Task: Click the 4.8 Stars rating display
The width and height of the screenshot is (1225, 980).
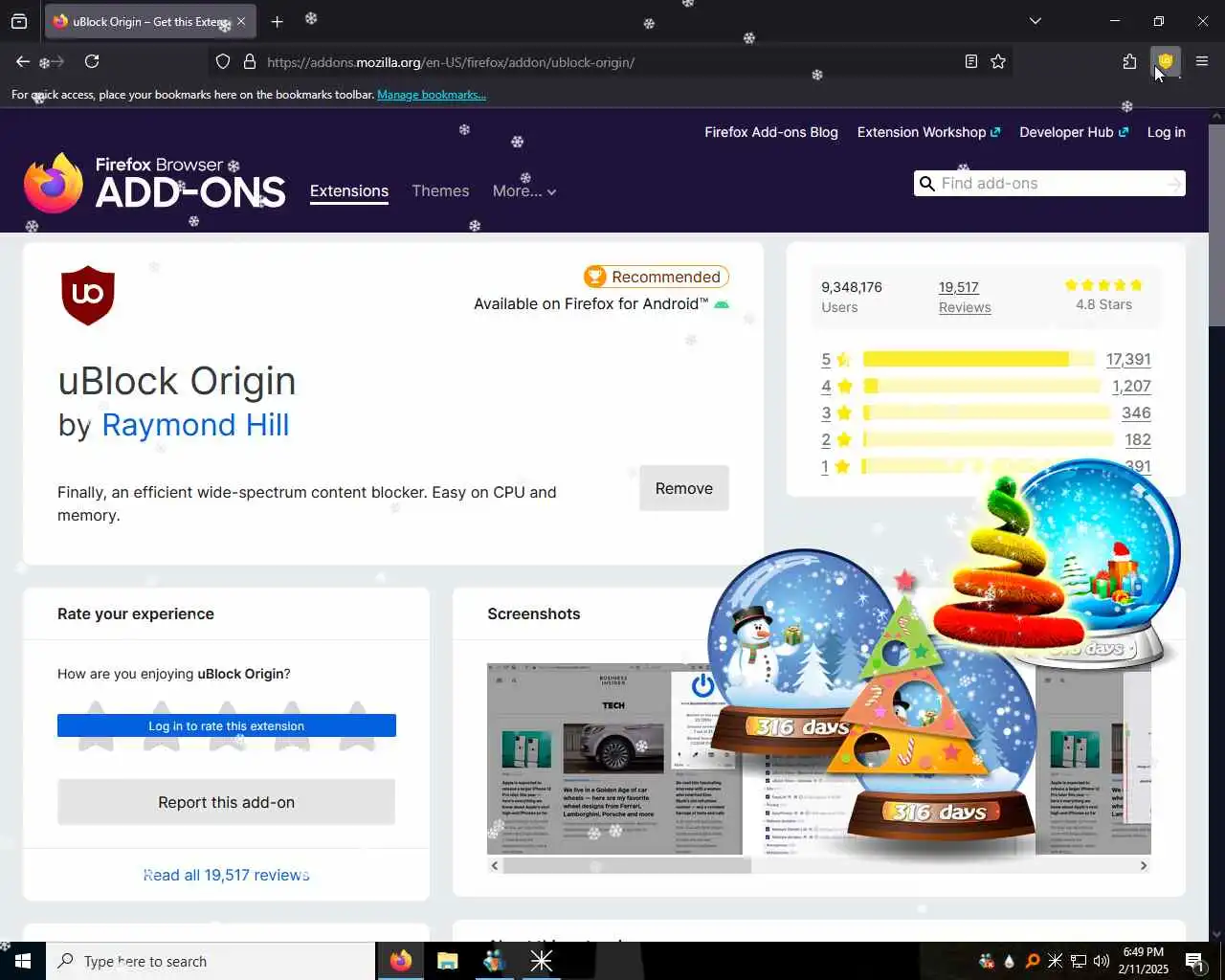Action: (1103, 296)
